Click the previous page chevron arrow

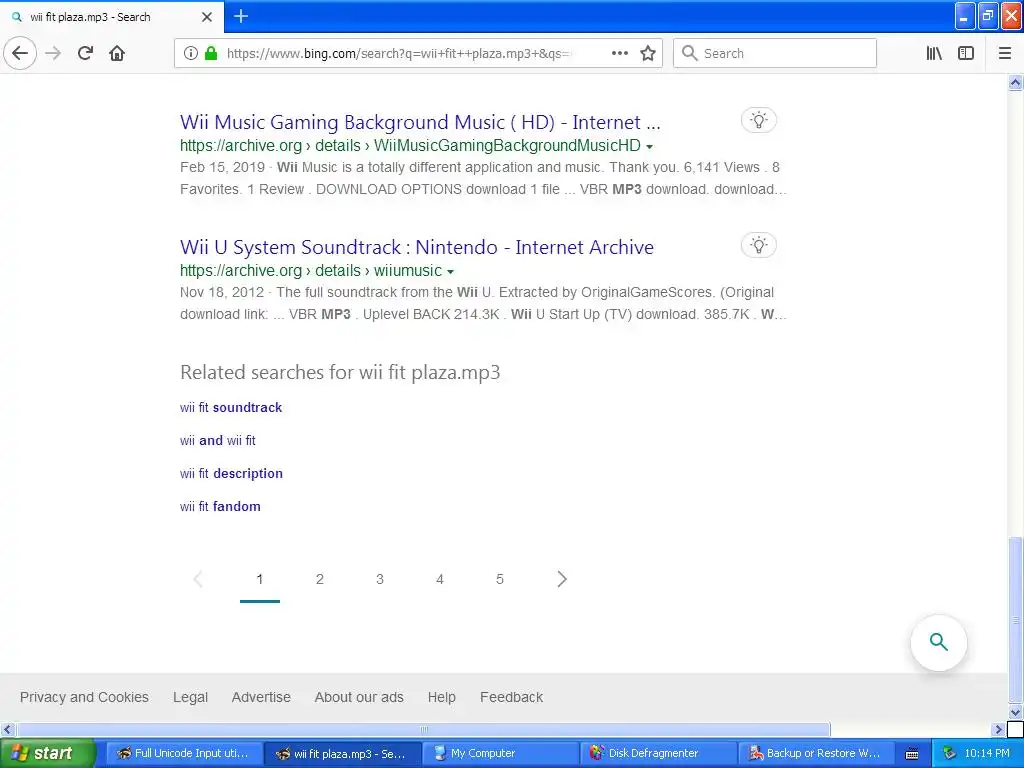click(x=199, y=579)
